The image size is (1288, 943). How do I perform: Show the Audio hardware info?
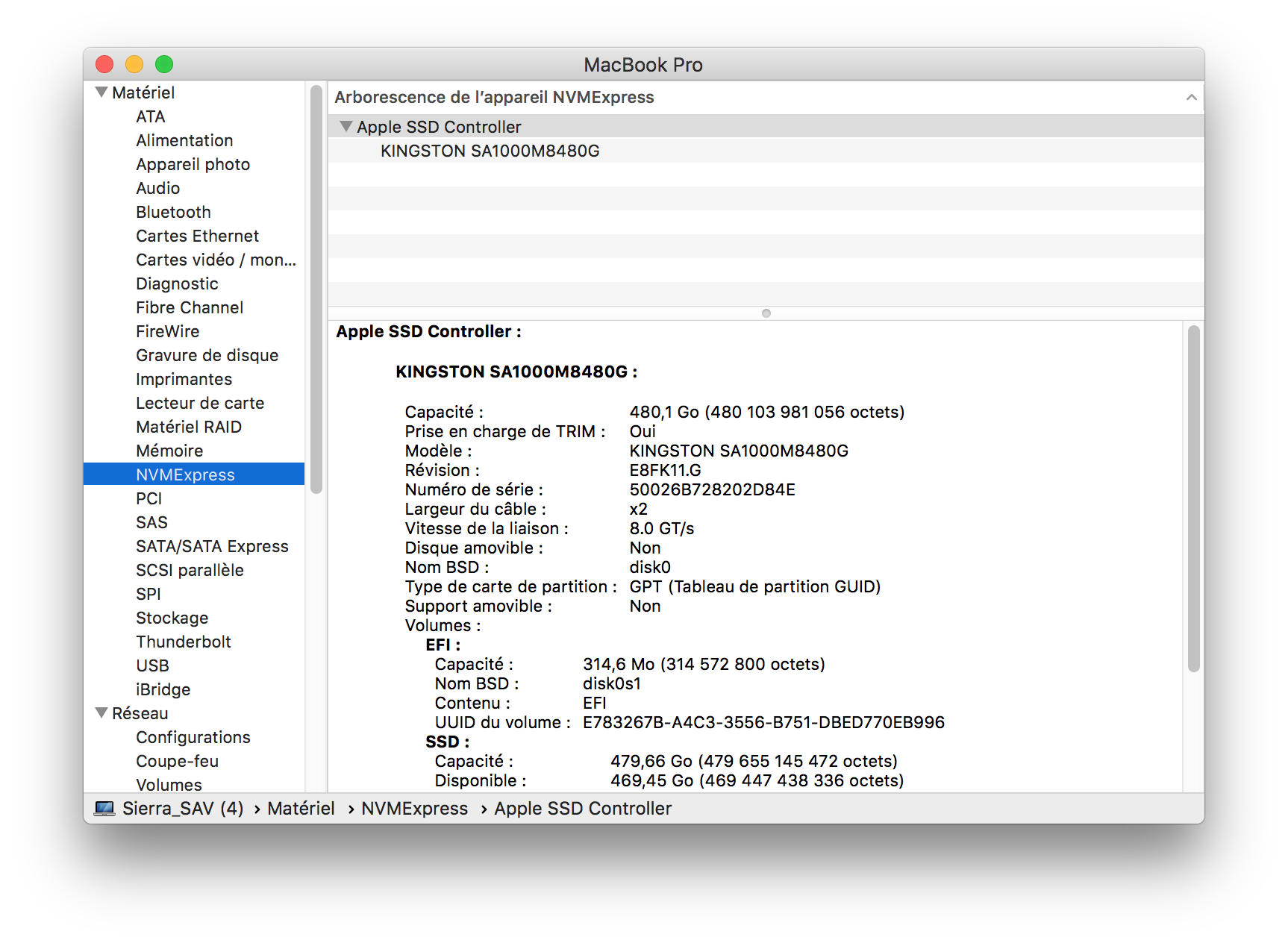(157, 188)
